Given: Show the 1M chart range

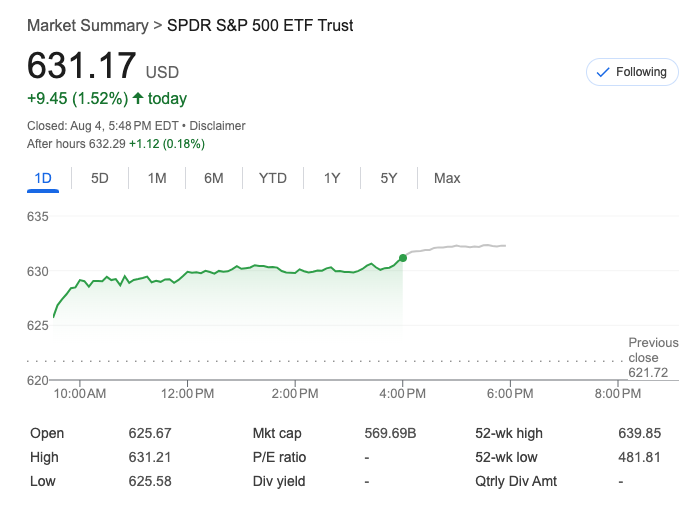Looking at the screenshot, I should (x=157, y=178).
